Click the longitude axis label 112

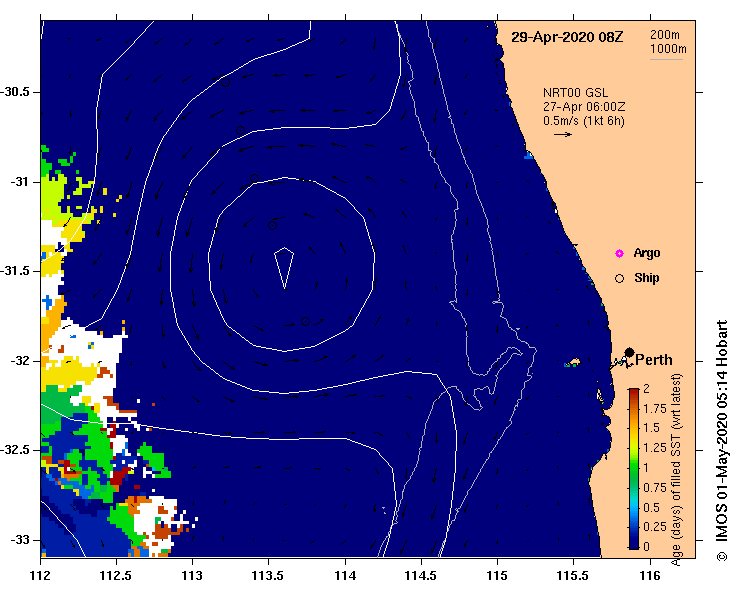pyautogui.click(x=41, y=576)
